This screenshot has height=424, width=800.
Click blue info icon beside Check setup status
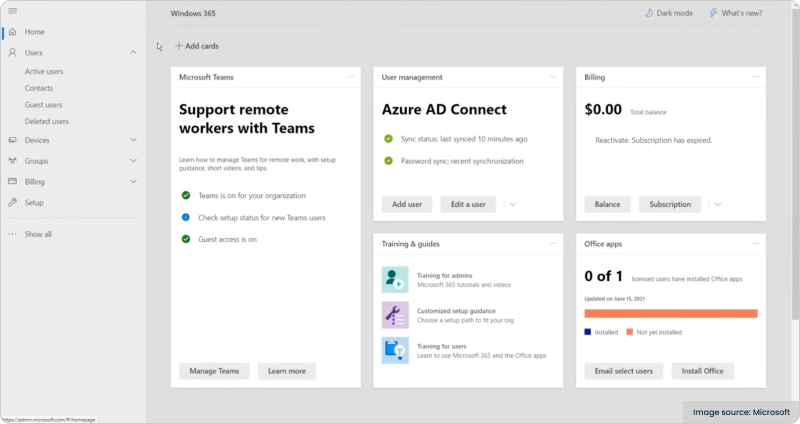pyautogui.click(x=186, y=217)
